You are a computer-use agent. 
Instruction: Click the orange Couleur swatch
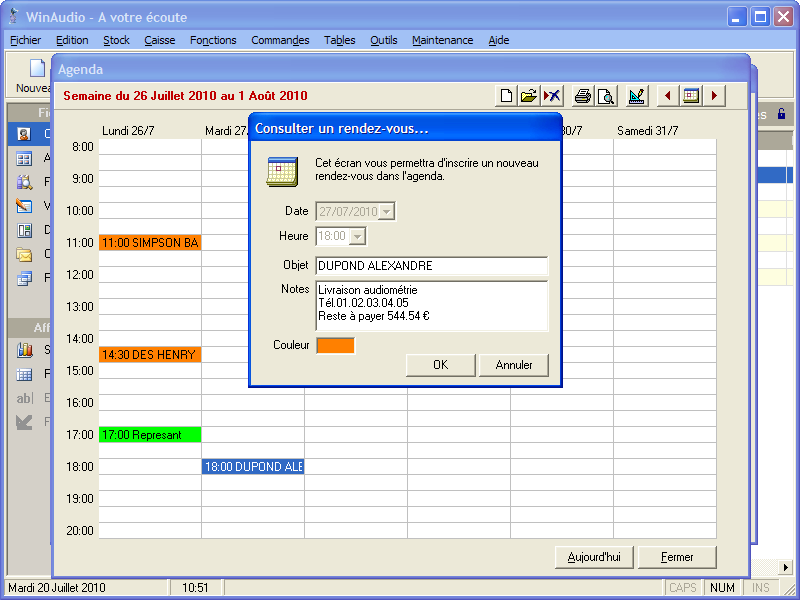pos(335,345)
